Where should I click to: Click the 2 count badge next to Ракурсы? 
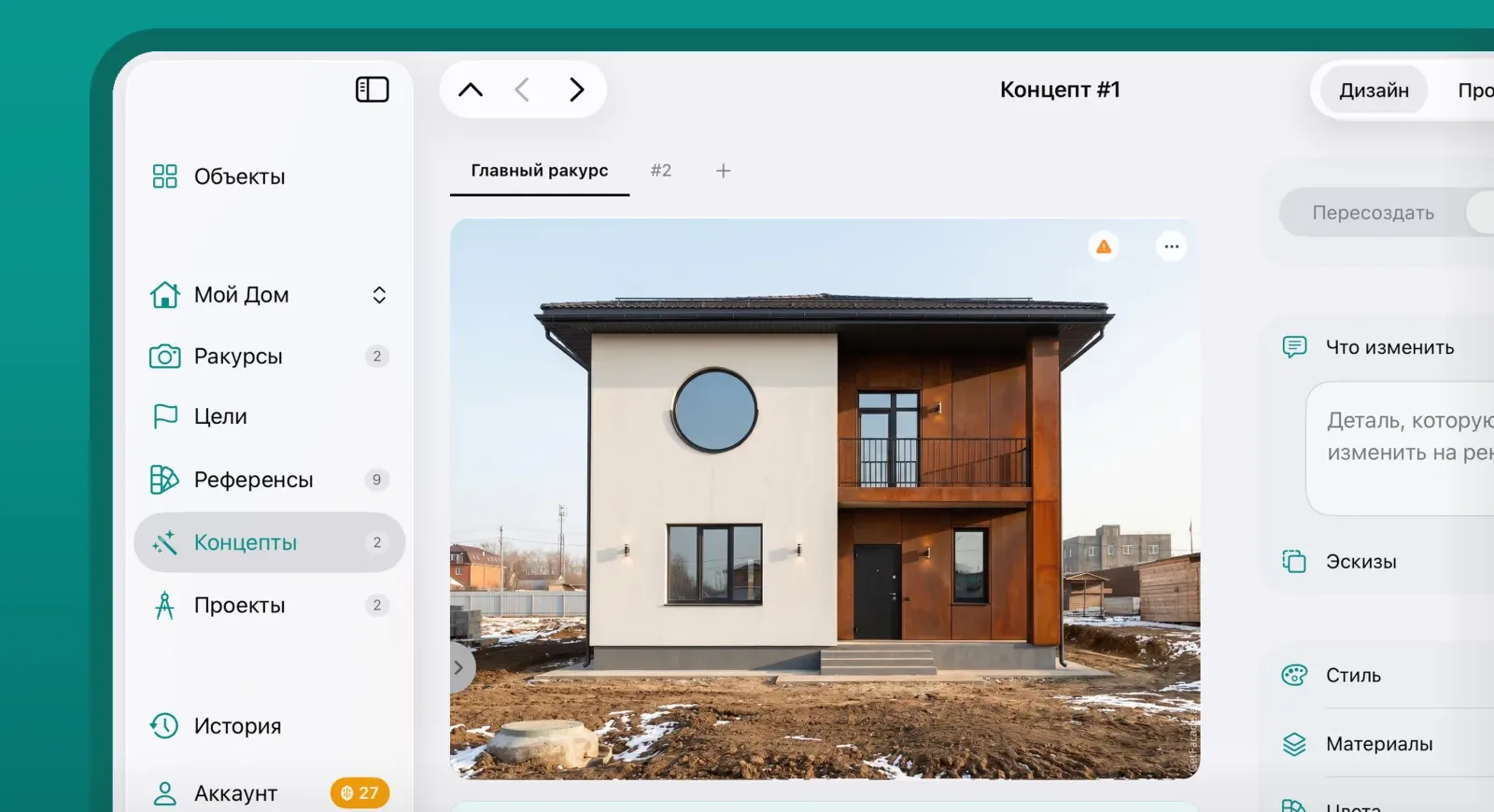pyautogui.click(x=376, y=356)
